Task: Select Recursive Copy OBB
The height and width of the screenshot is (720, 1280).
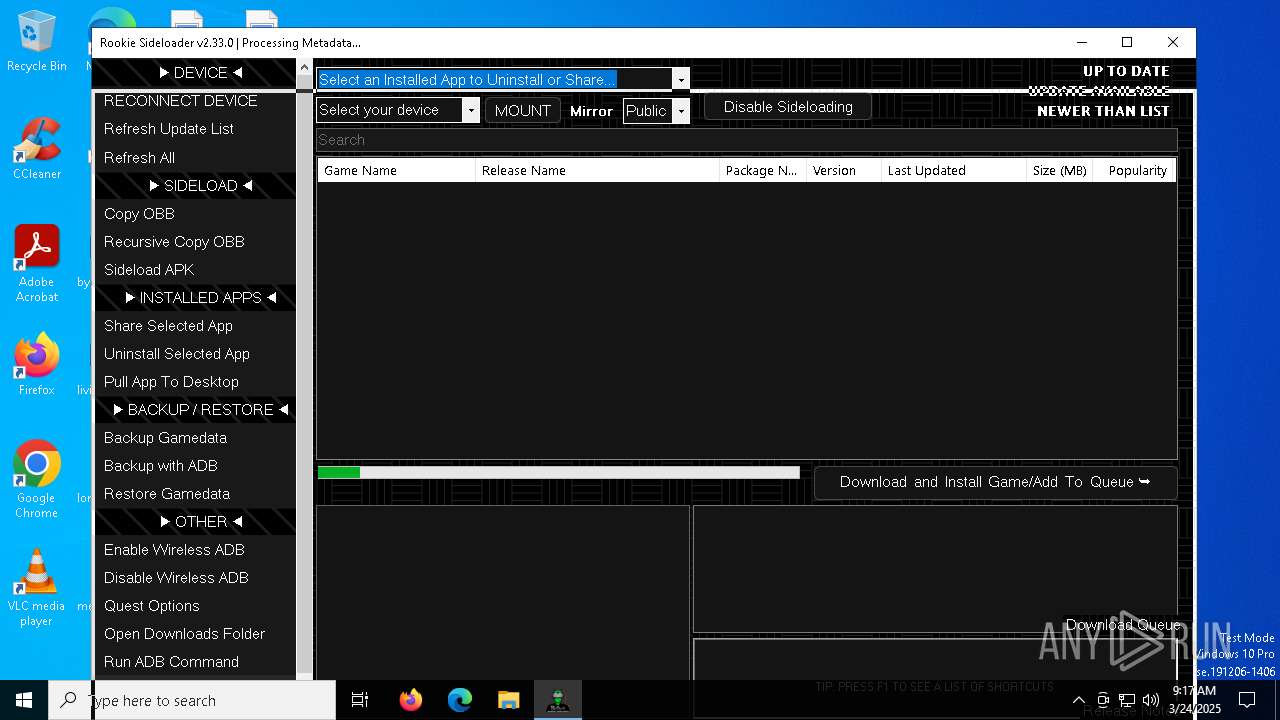Action: (x=195, y=241)
